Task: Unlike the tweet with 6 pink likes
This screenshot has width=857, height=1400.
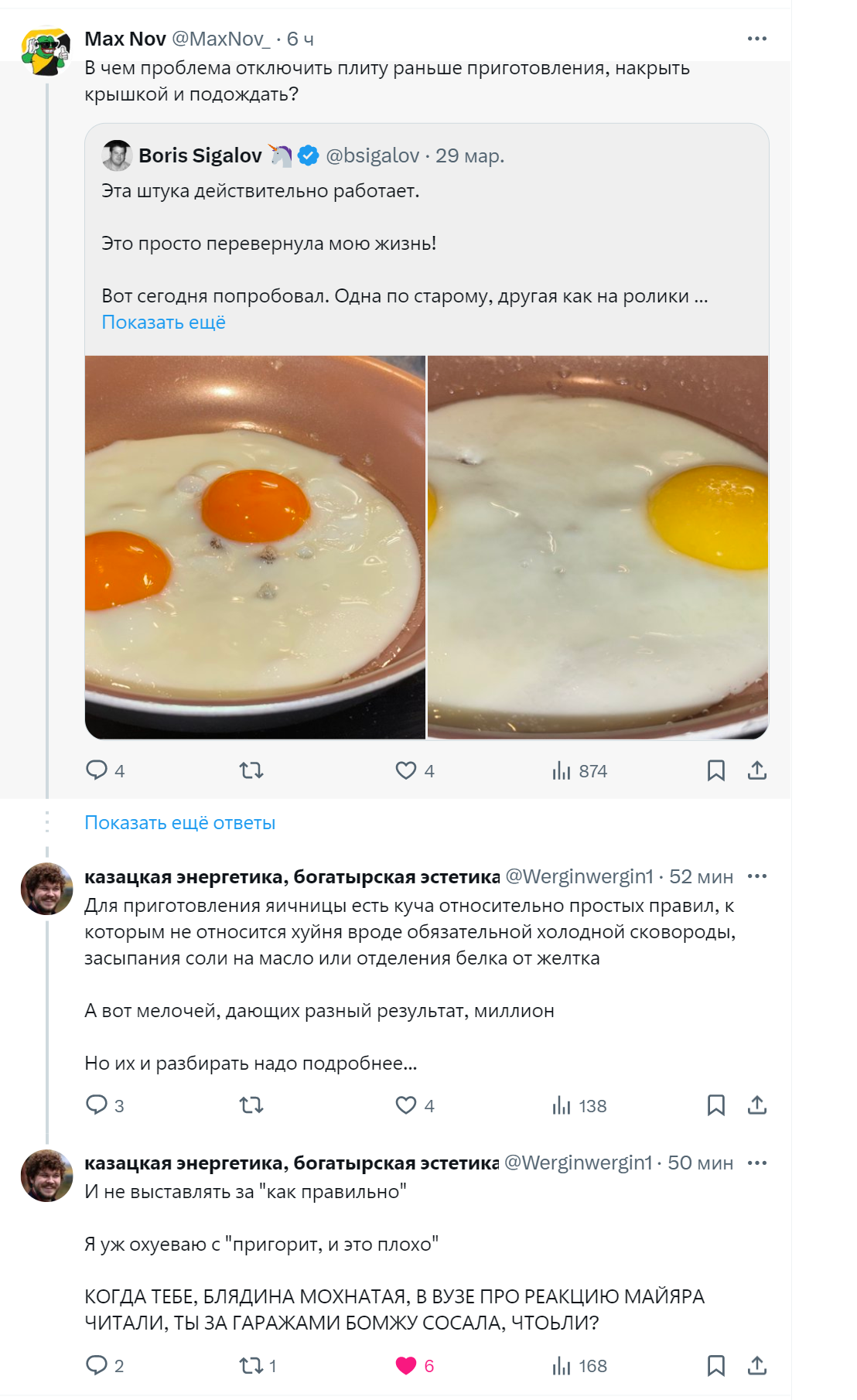Action: tap(406, 1366)
